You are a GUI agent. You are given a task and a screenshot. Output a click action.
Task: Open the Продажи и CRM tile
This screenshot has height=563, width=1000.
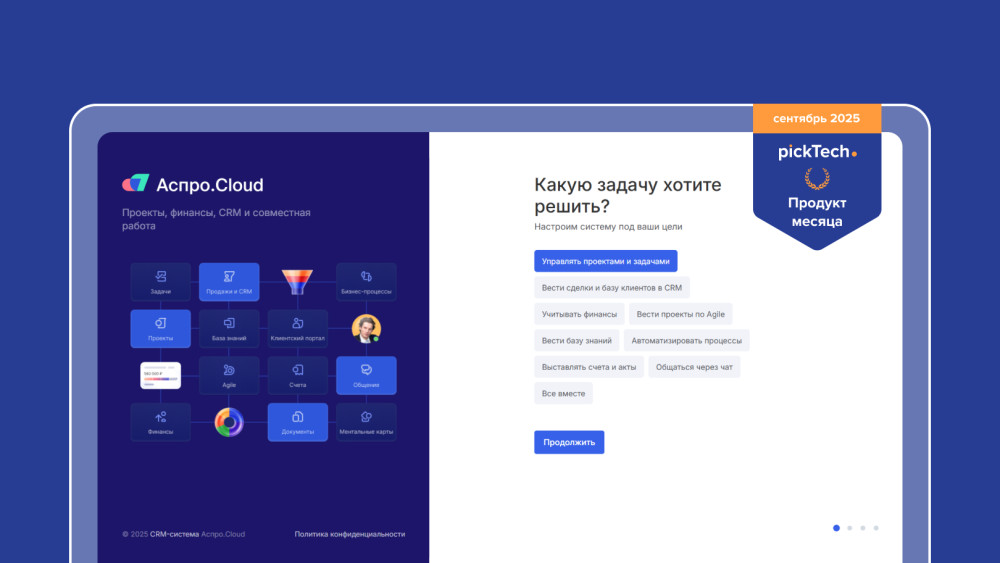click(229, 282)
